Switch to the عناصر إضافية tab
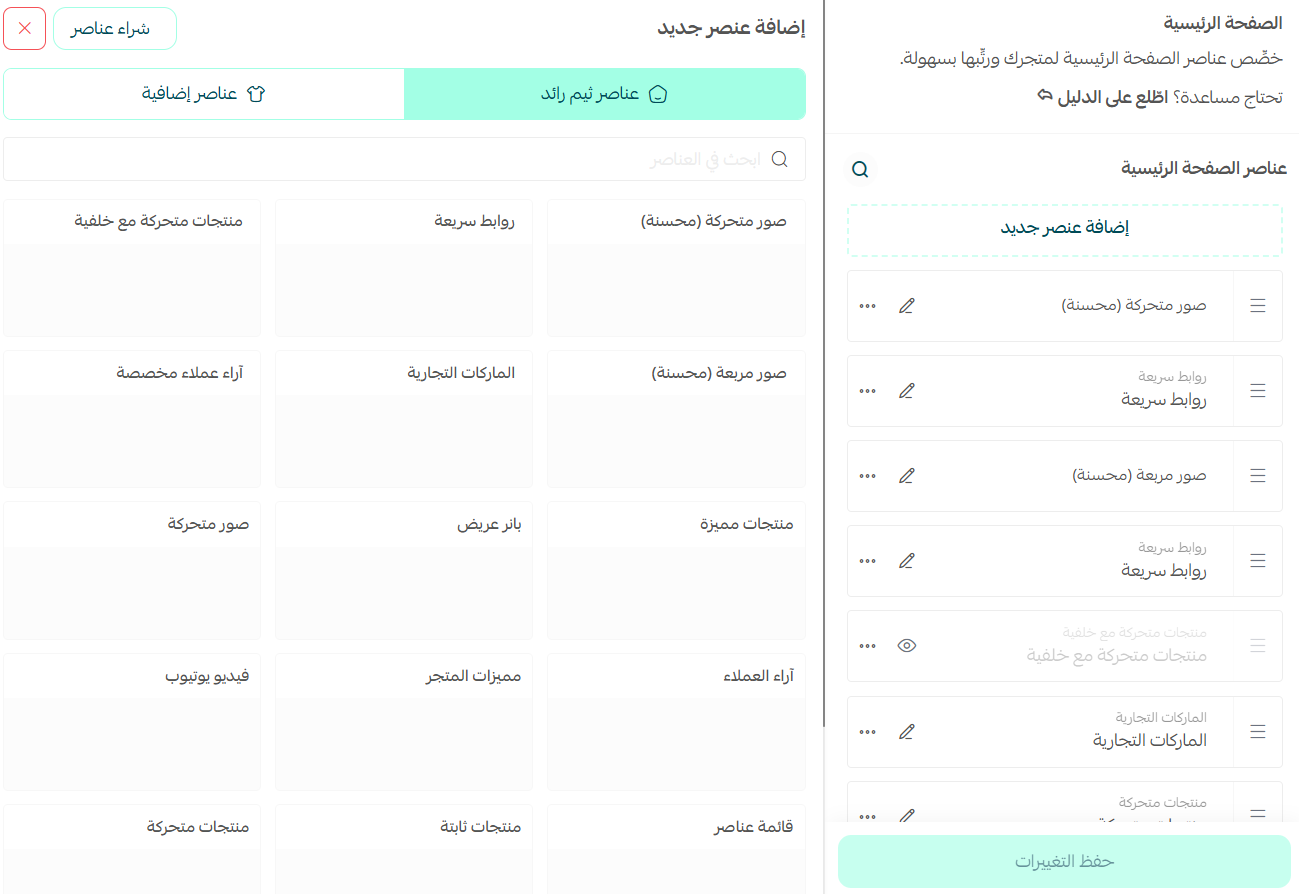The height and width of the screenshot is (894, 1299). (x=203, y=92)
